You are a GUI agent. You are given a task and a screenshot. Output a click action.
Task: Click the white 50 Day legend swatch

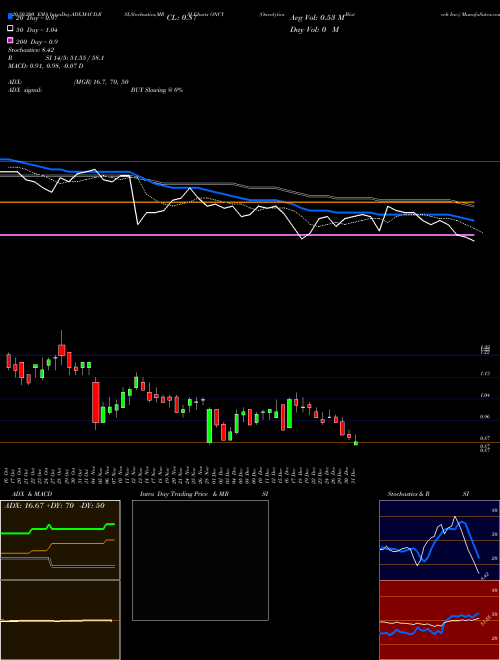10,29
